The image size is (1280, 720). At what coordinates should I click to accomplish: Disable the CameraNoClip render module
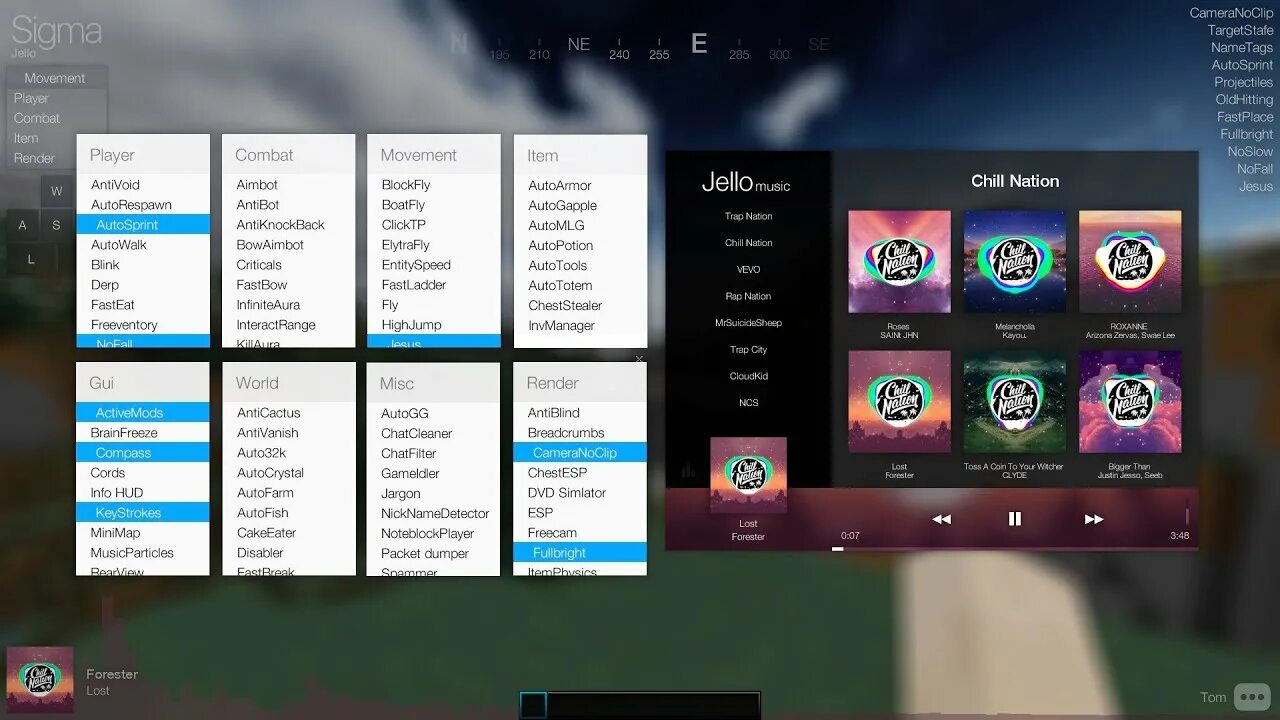pyautogui.click(x=580, y=453)
